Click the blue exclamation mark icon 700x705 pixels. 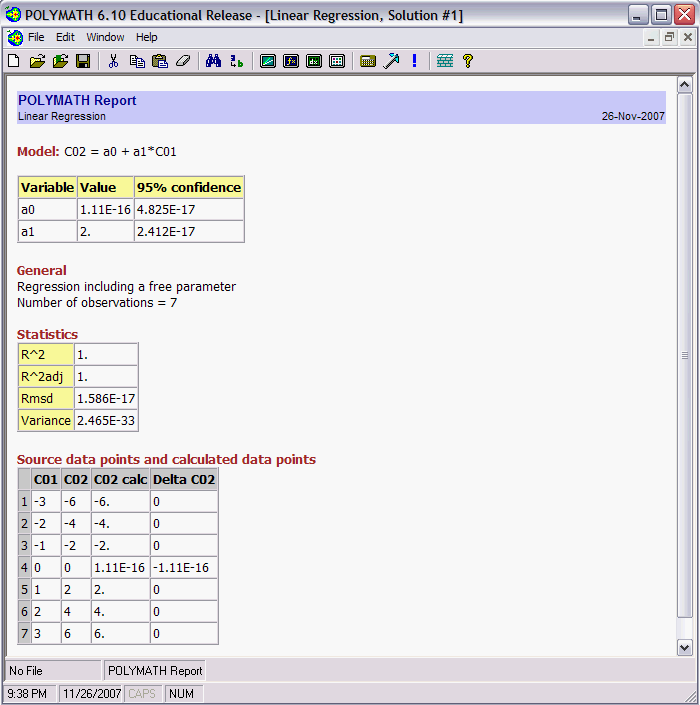pos(414,61)
